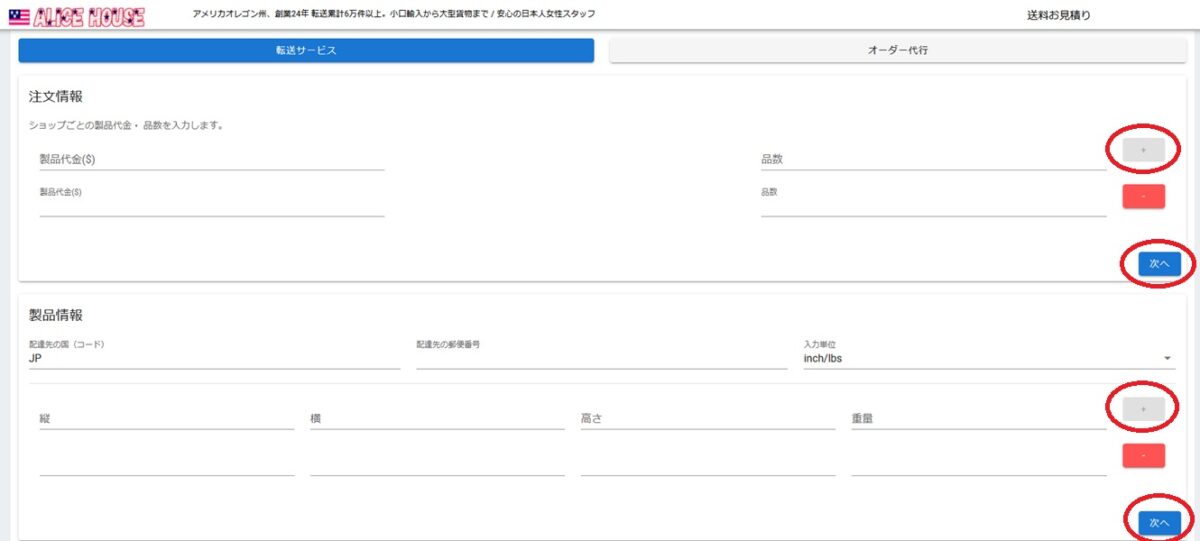
Task: Remove row with red minus in 製品情報
Action: pyautogui.click(x=1143, y=456)
